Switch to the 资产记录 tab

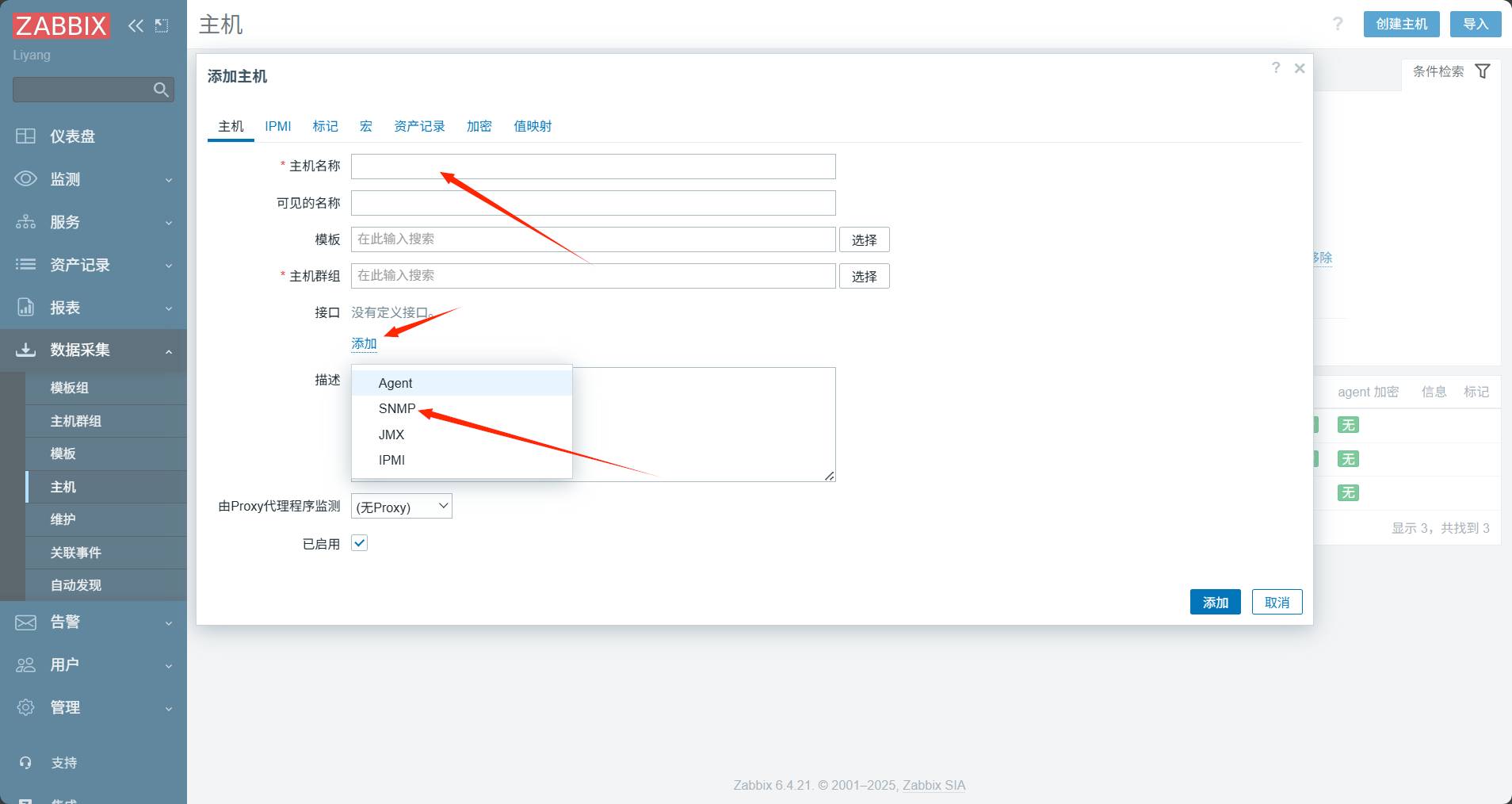click(420, 126)
